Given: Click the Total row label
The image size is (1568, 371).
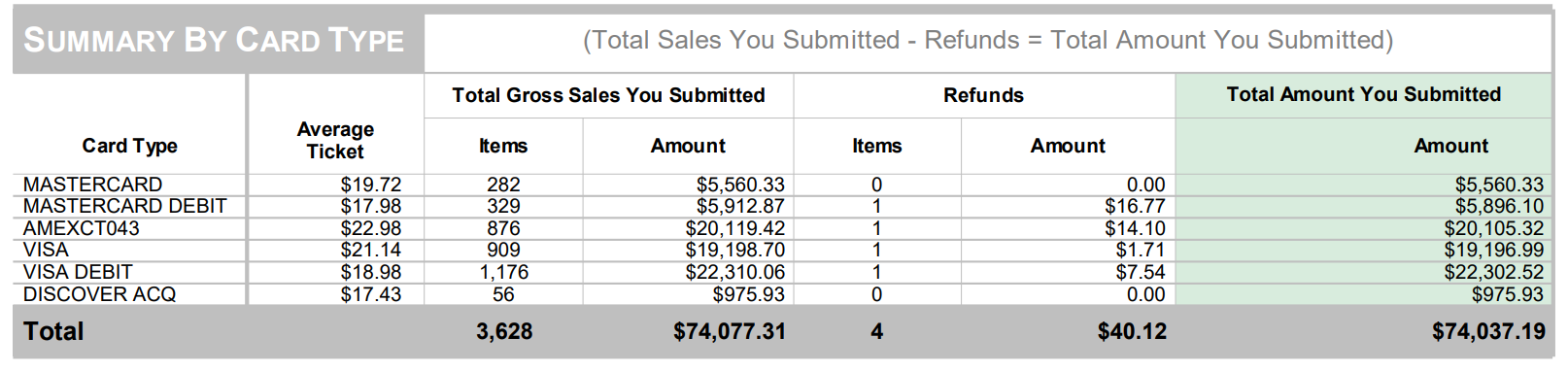Looking at the screenshot, I should [x=53, y=331].
